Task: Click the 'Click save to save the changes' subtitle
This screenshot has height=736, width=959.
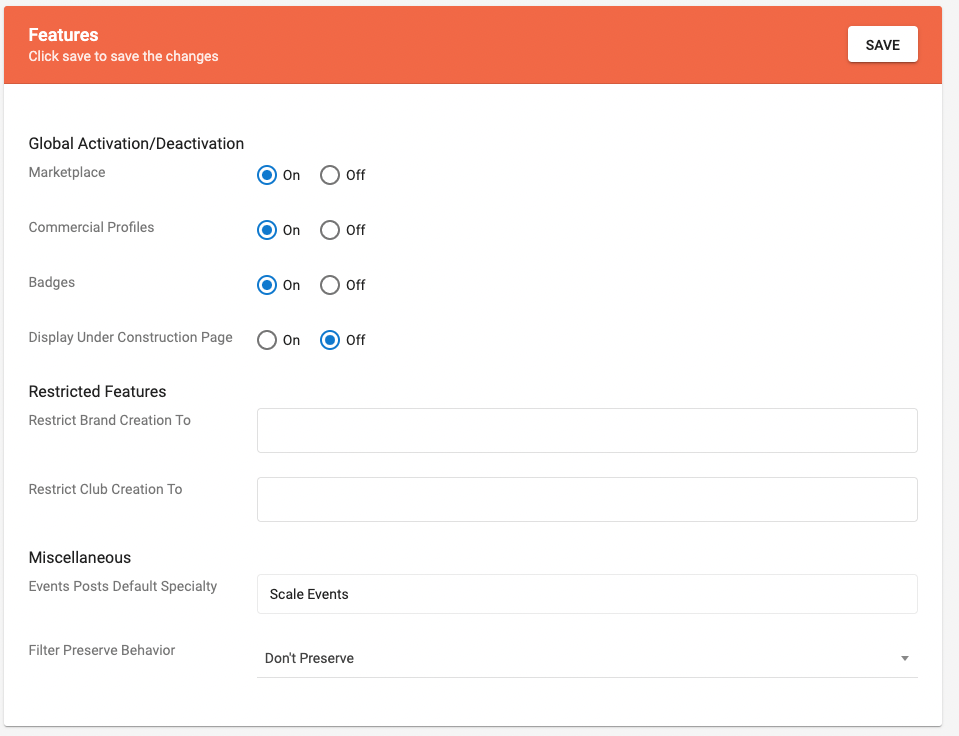Action: tap(123, 57)
